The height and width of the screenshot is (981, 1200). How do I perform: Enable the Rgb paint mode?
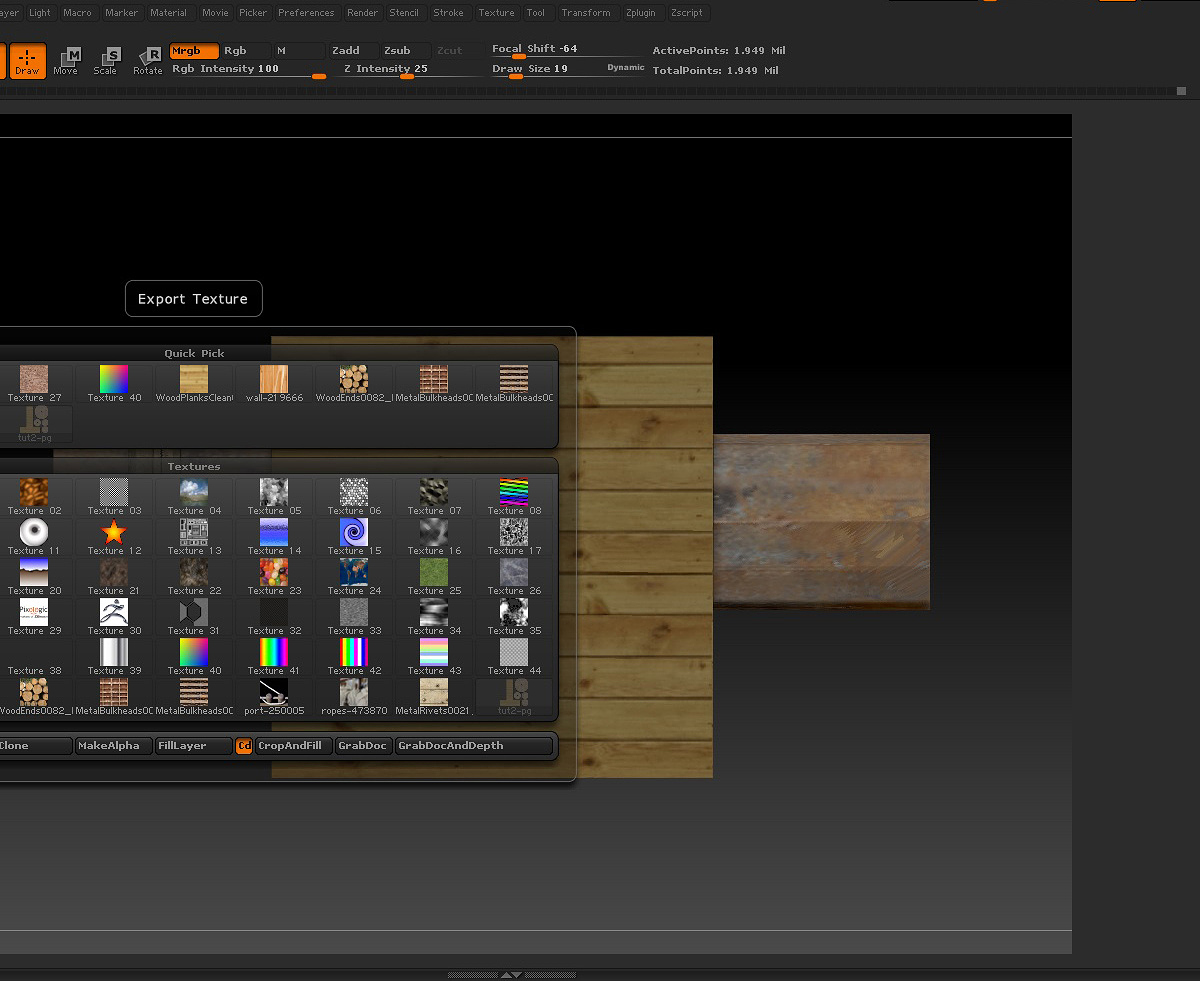[246, 51]
